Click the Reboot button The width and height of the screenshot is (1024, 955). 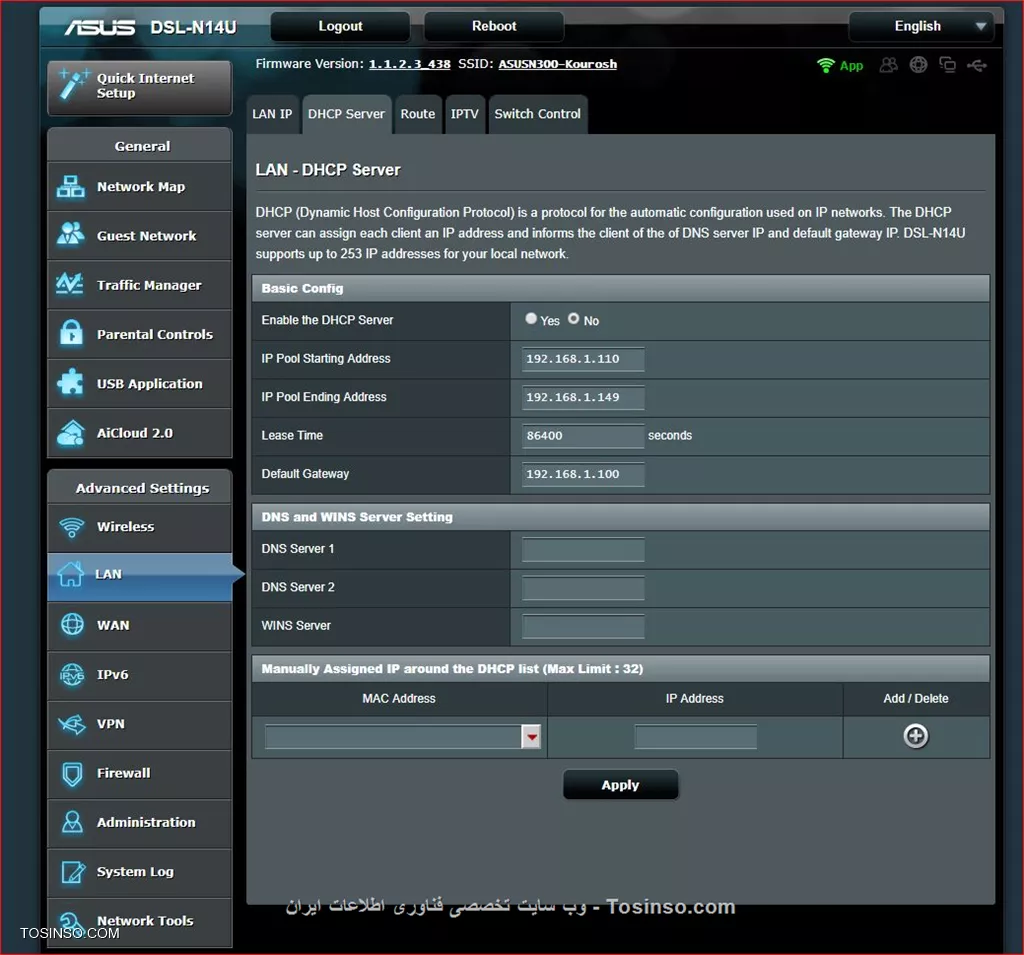point(494,27)
